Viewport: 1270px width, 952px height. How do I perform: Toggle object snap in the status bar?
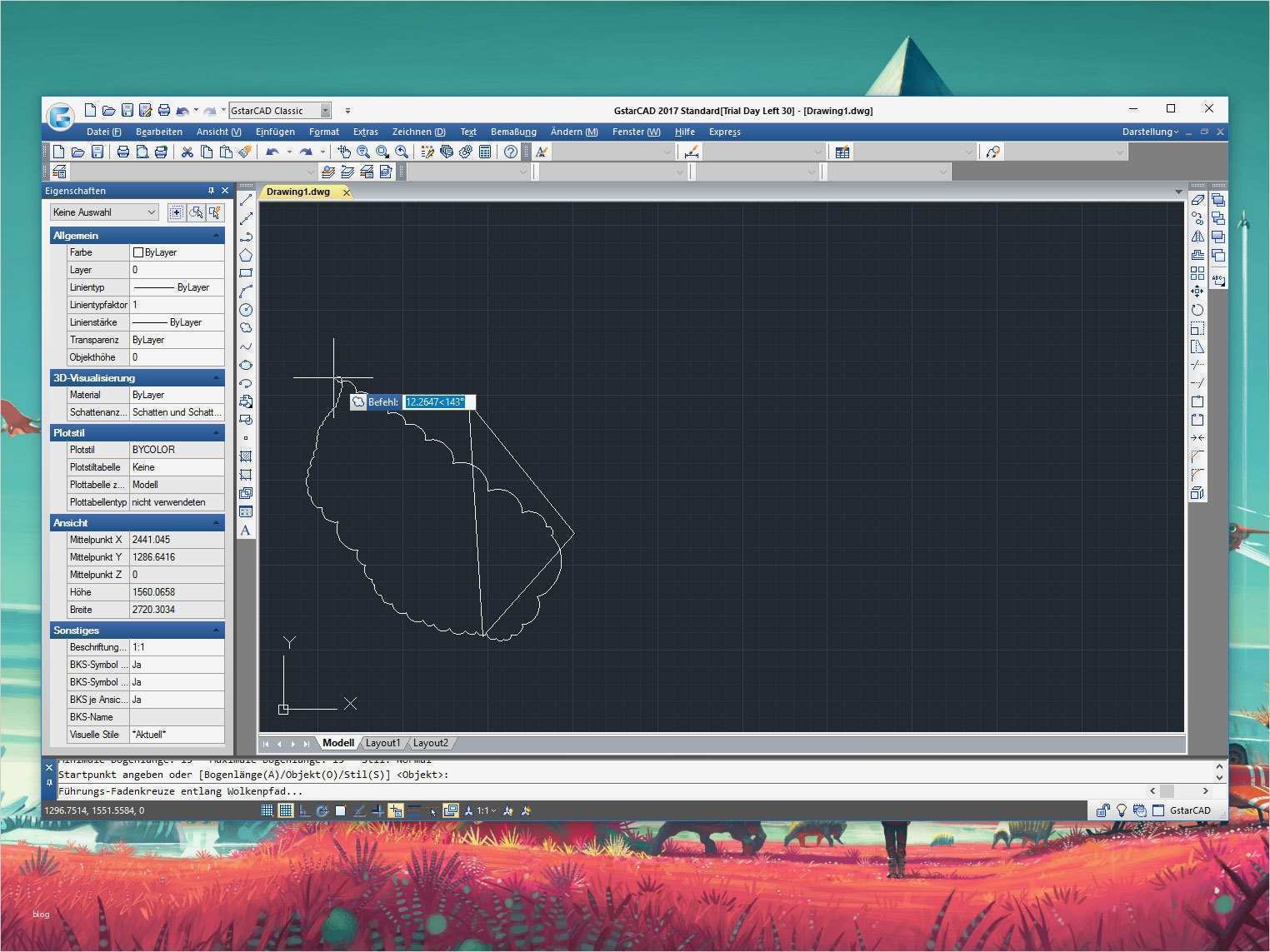click(x=339, y=810)
